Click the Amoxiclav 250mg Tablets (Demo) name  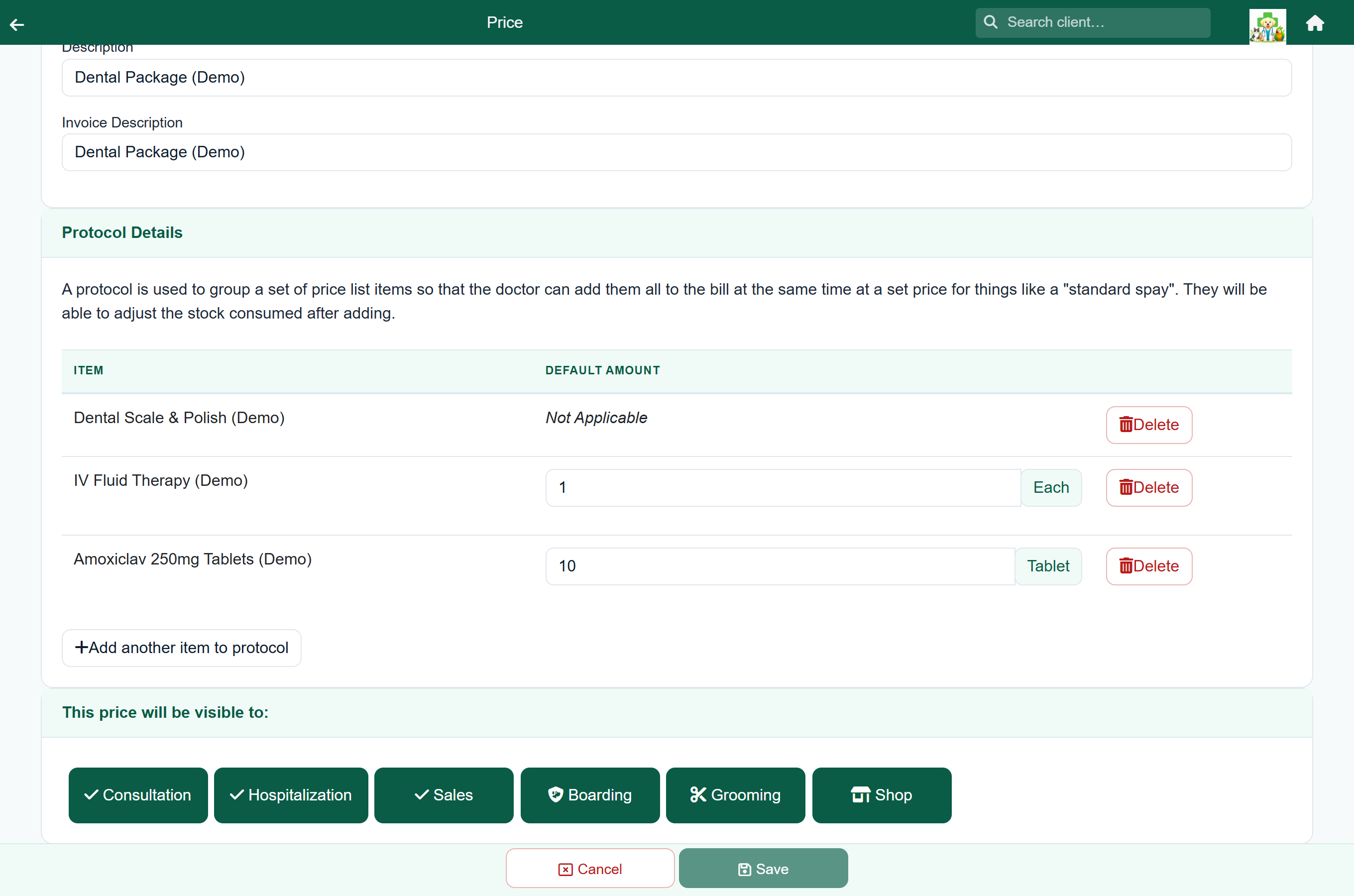click(x=193, y=560)
